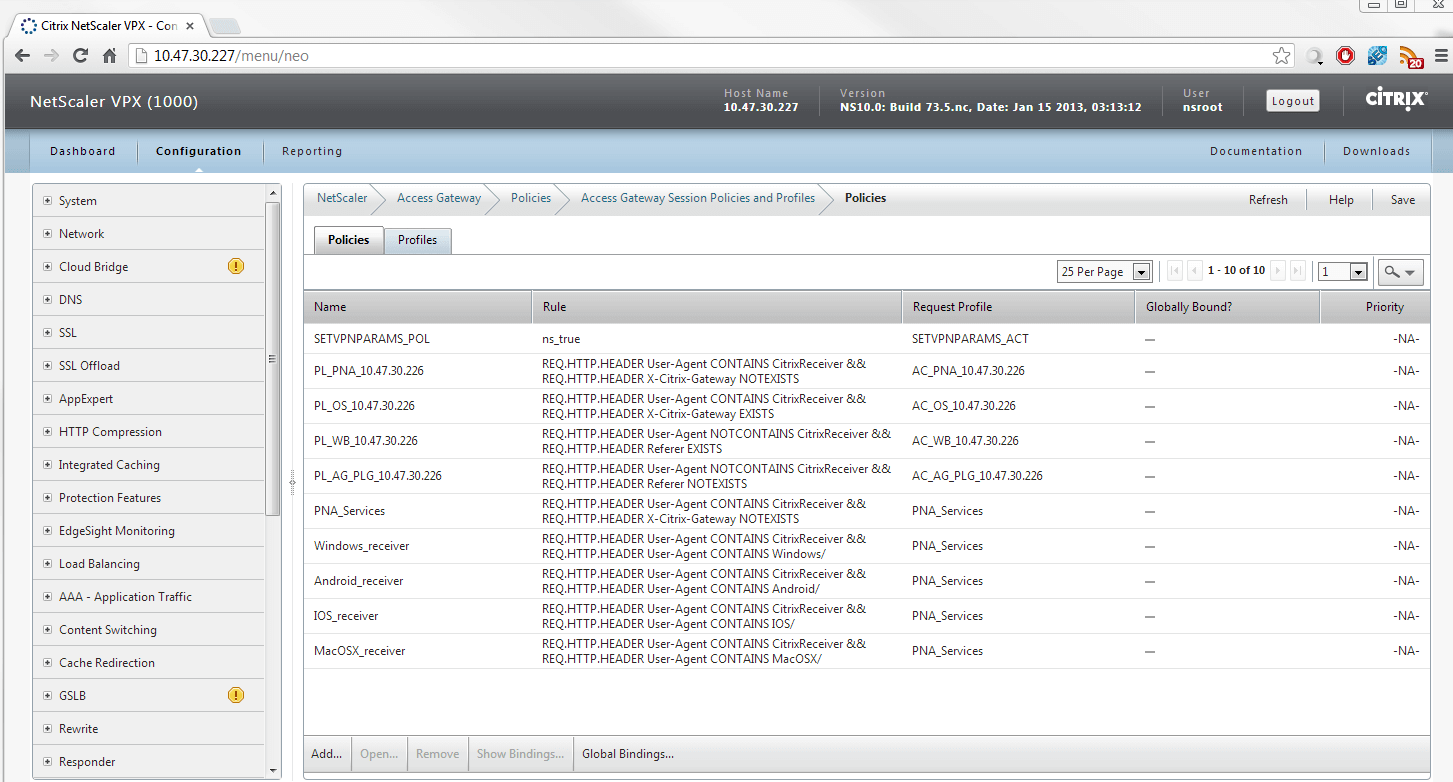Sort by the Request Profile column
This screenshot has width=1453, height=782.
coord(1018,307)
